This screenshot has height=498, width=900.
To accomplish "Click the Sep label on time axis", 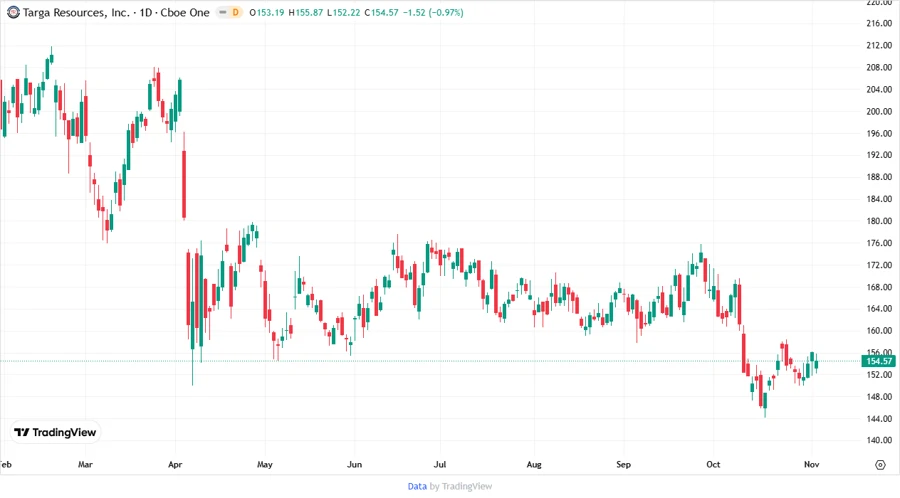I will pos(623,464).
